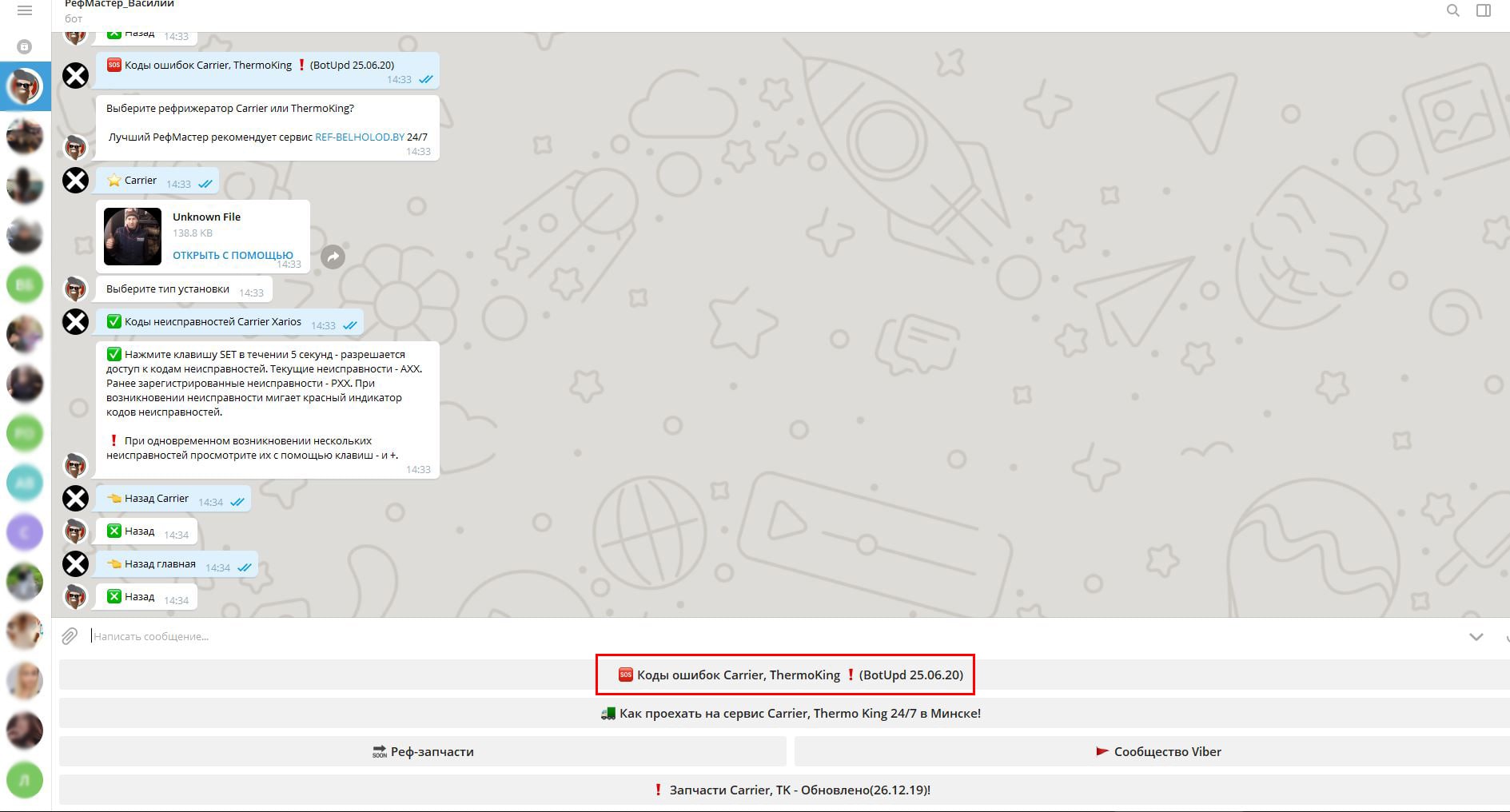Open the hamburger main menu
This screenshot has height=812, width=1510.
tap(25, 11)
